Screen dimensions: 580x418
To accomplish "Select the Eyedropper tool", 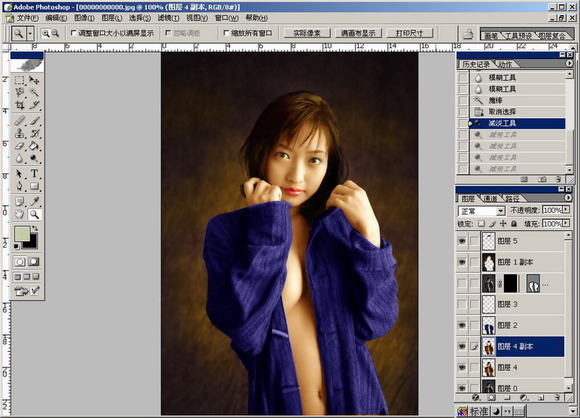I will click(x=34, y=201).
